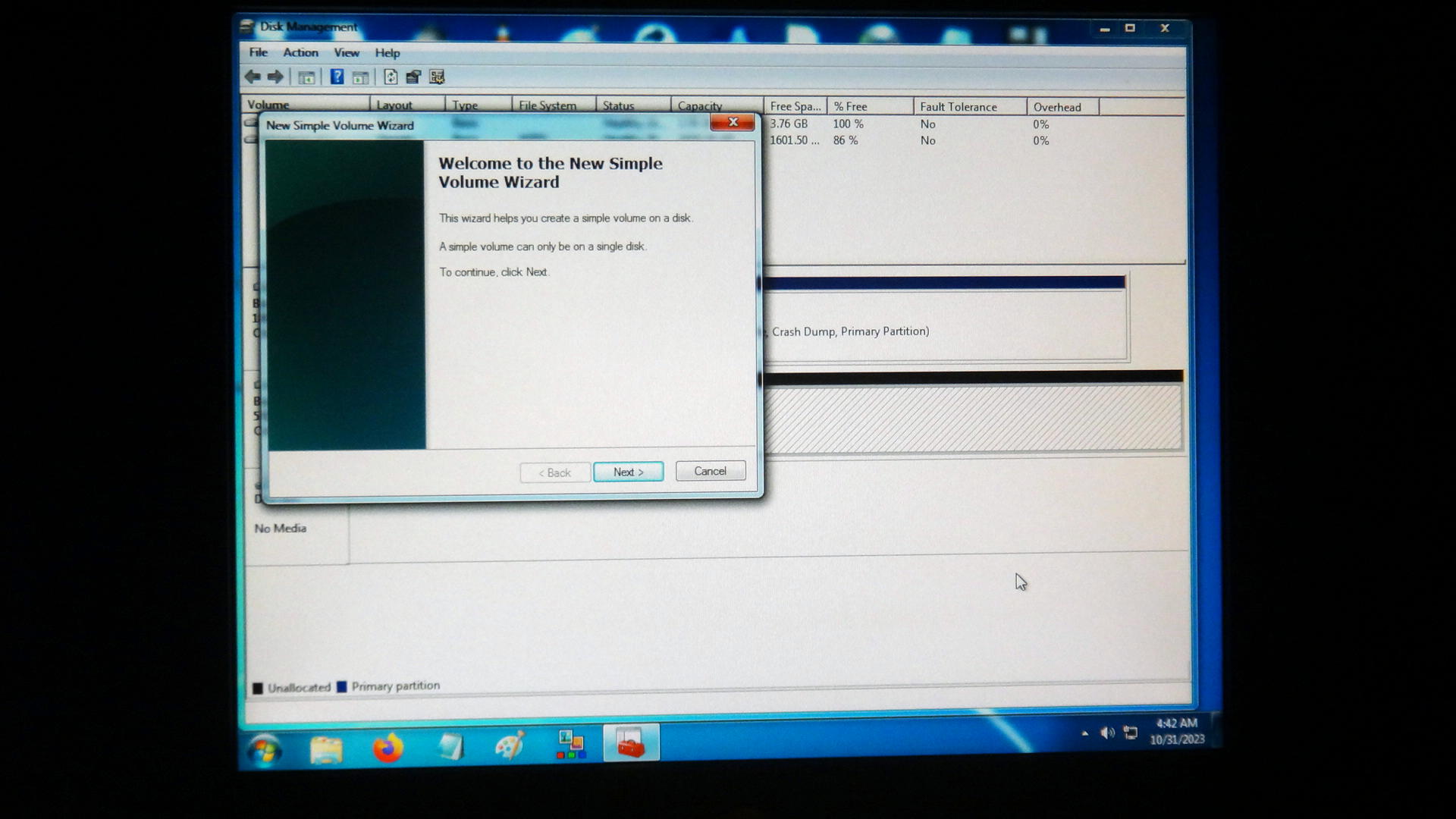Sort by the Overhead column header
The image size is (1456, 819).
1062,107
